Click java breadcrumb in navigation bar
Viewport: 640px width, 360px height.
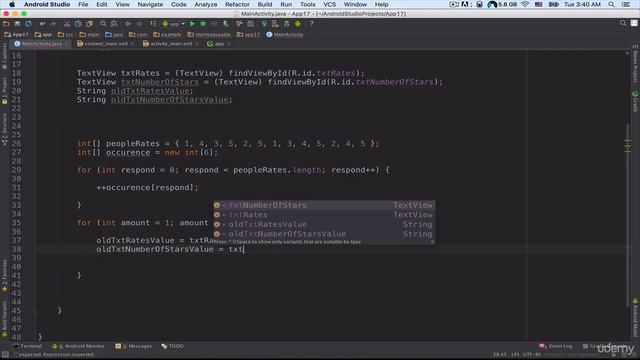(114, 35)
